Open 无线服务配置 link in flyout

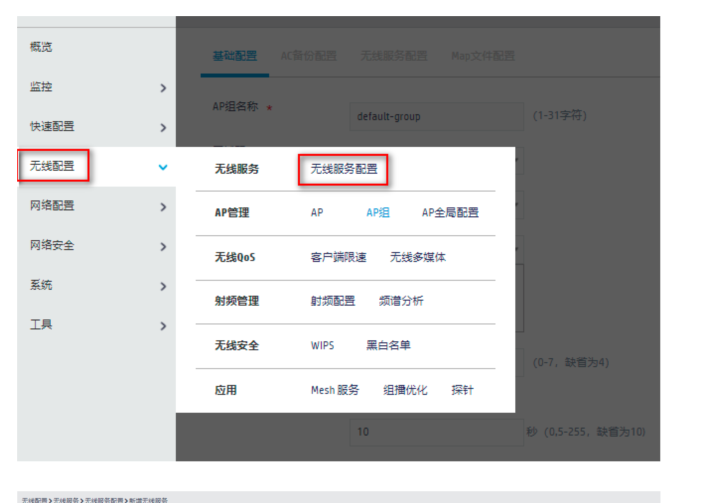344,169
